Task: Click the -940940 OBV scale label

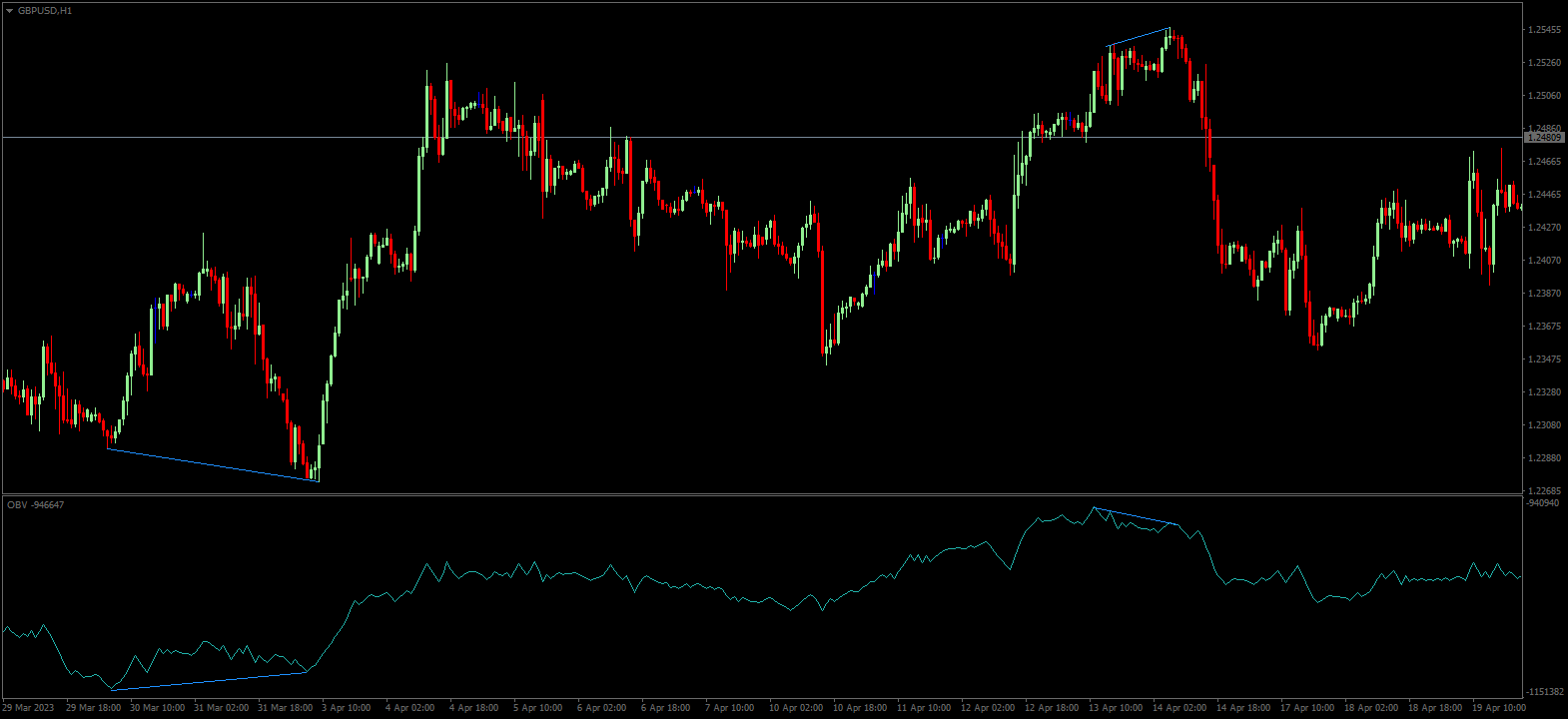Action: pos(1544,503)
